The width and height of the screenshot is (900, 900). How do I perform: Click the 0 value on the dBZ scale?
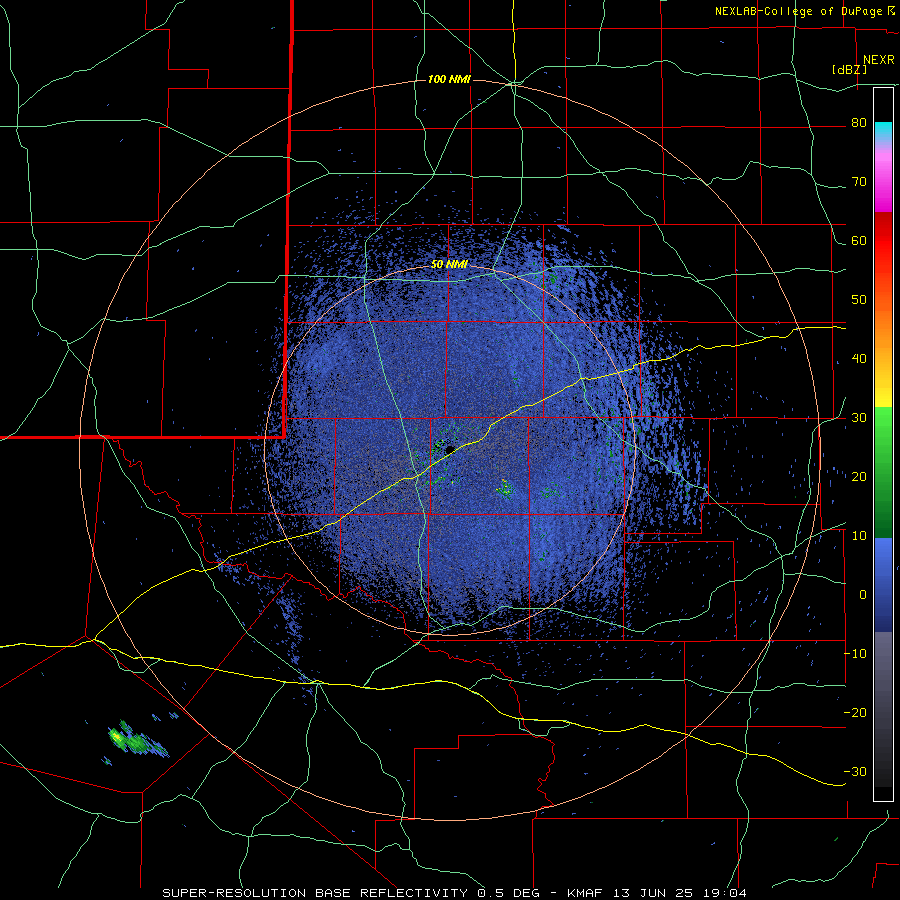point(863,595)
